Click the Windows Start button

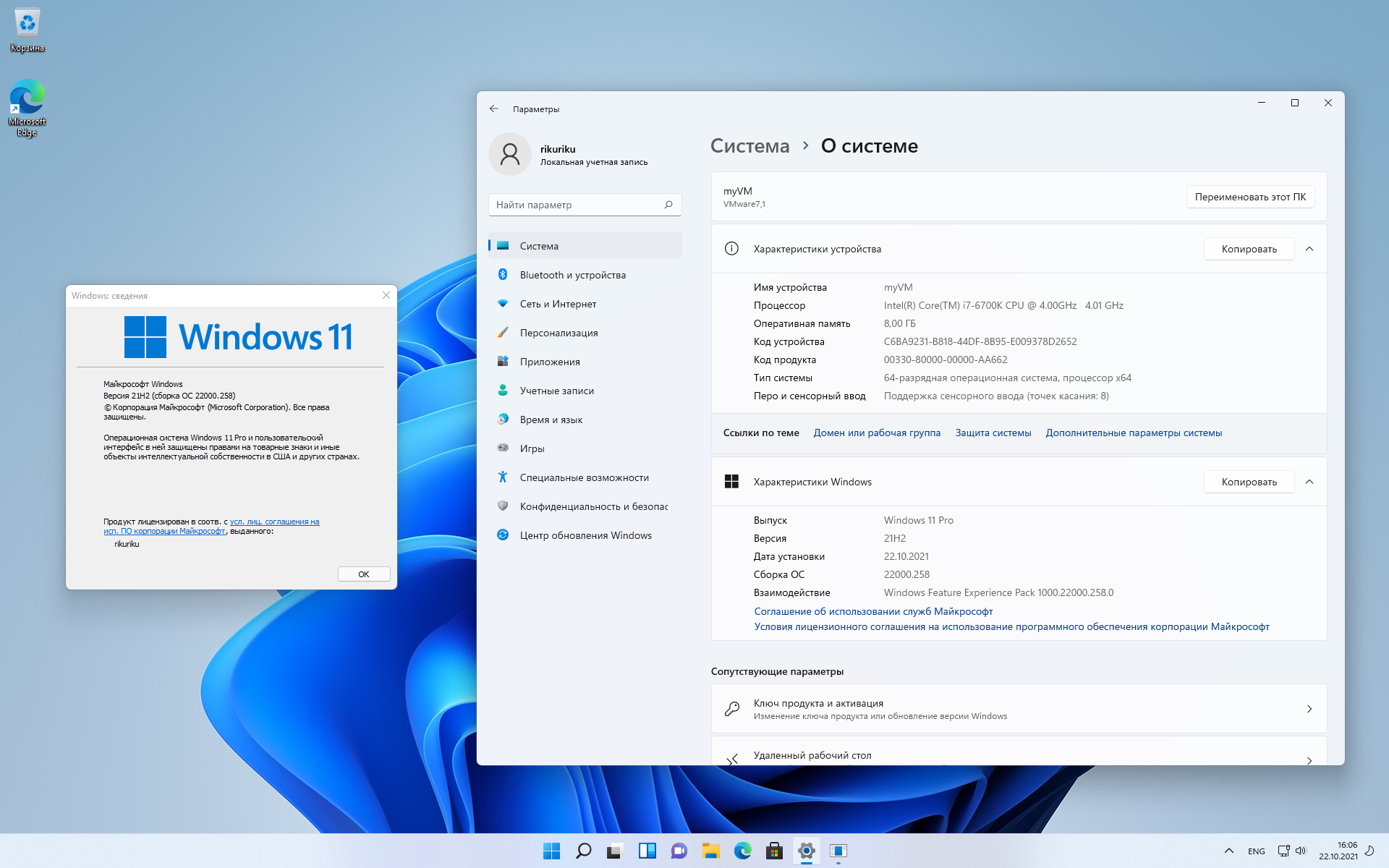(551, 851)
